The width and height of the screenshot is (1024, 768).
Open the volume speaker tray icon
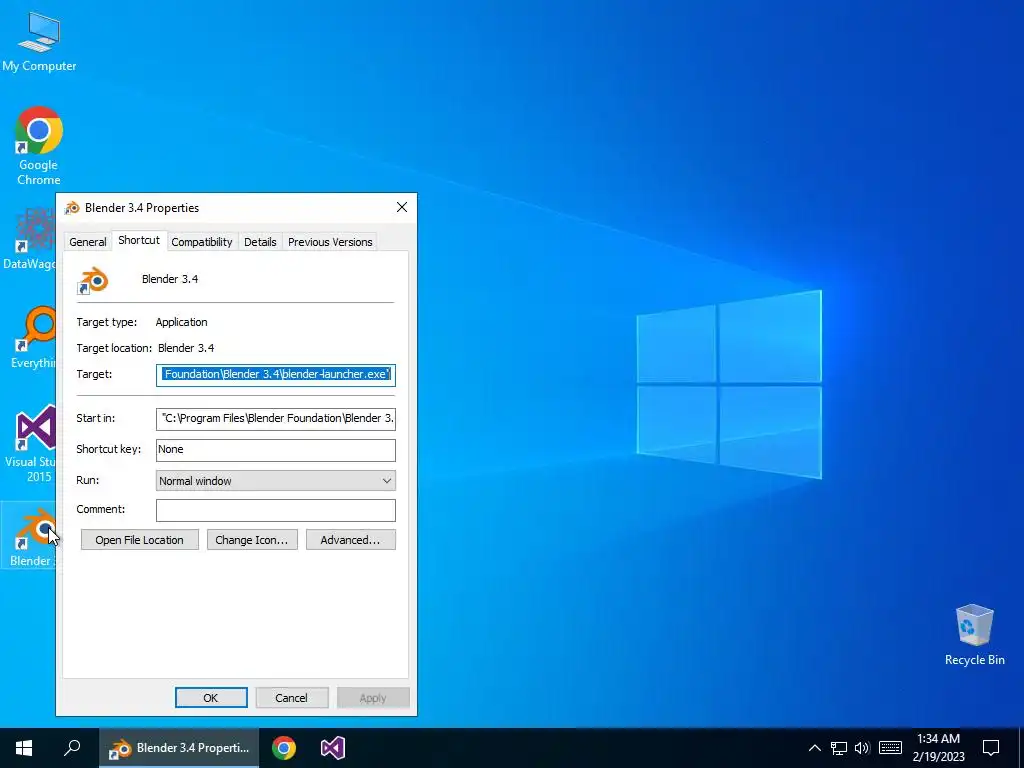click(862, 748)
